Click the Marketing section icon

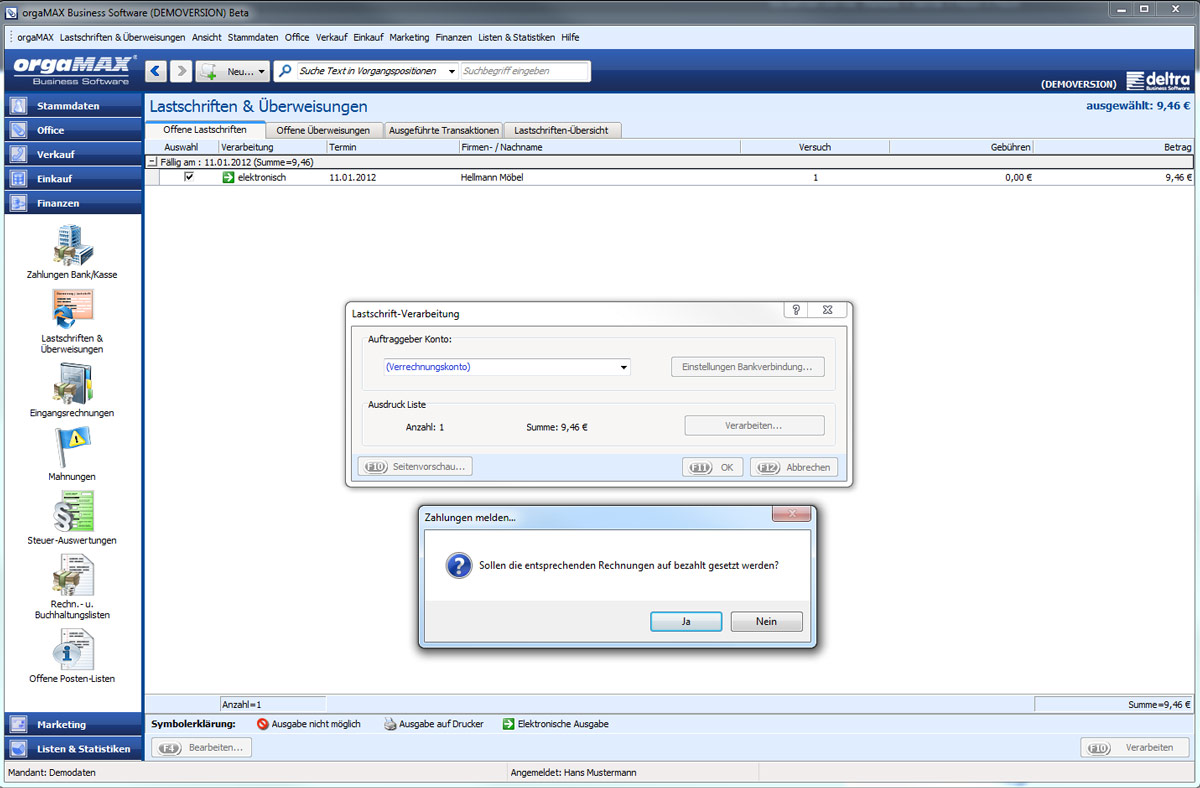click(x=17, y=724)
